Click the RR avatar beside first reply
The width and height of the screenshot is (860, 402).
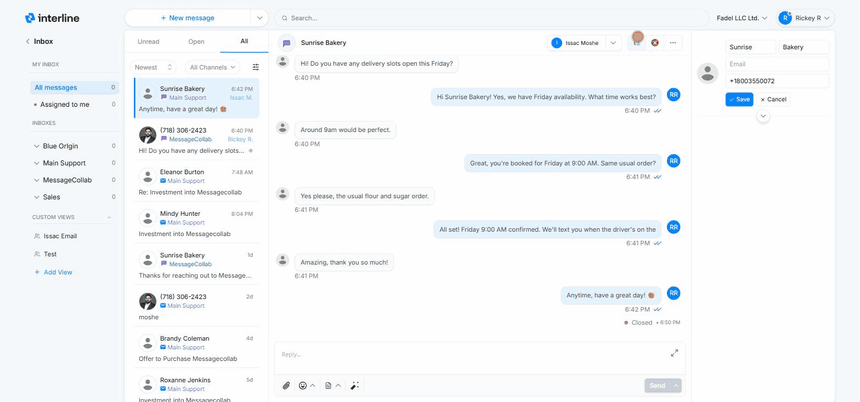tap(674, 95)
